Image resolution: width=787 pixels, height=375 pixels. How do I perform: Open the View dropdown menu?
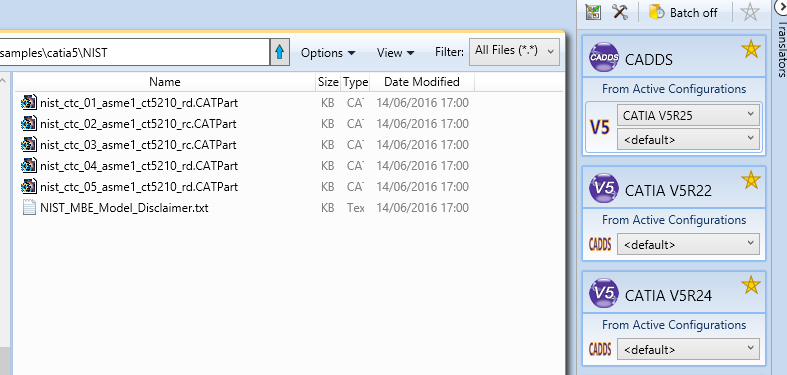396,53
